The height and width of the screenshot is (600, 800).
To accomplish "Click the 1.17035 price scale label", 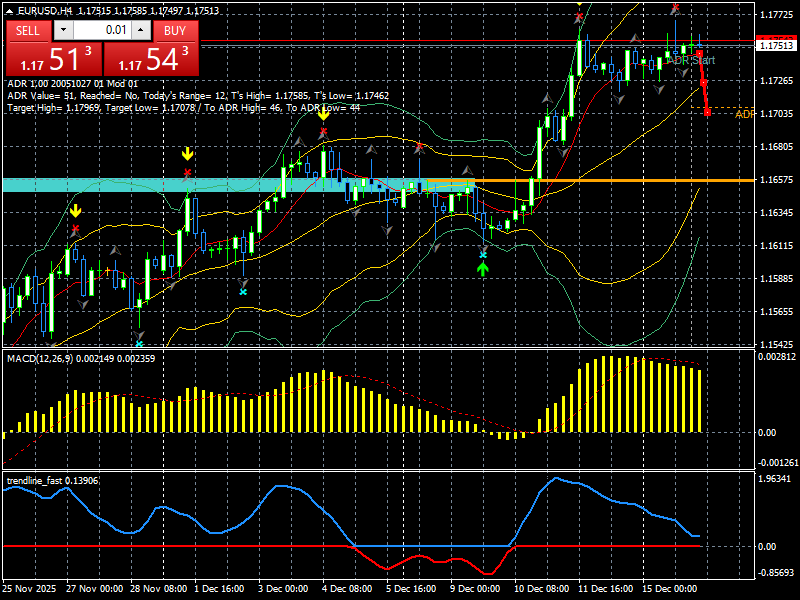I will pyautogui.click(x=776, y=113).
